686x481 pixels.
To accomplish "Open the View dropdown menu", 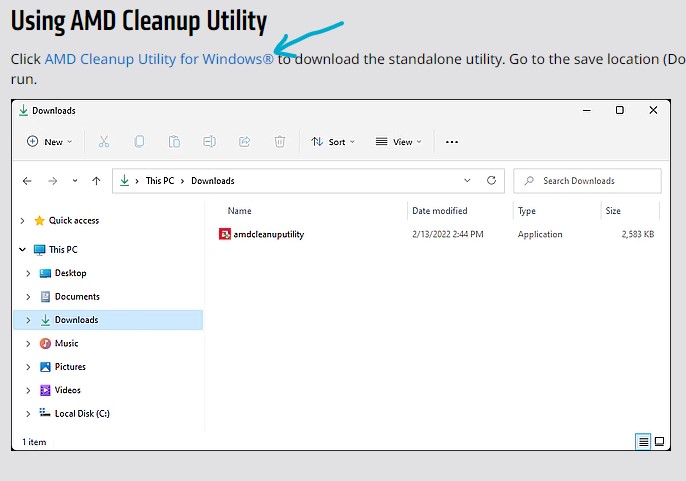I will pyautogui.click(x=398, y=142).
